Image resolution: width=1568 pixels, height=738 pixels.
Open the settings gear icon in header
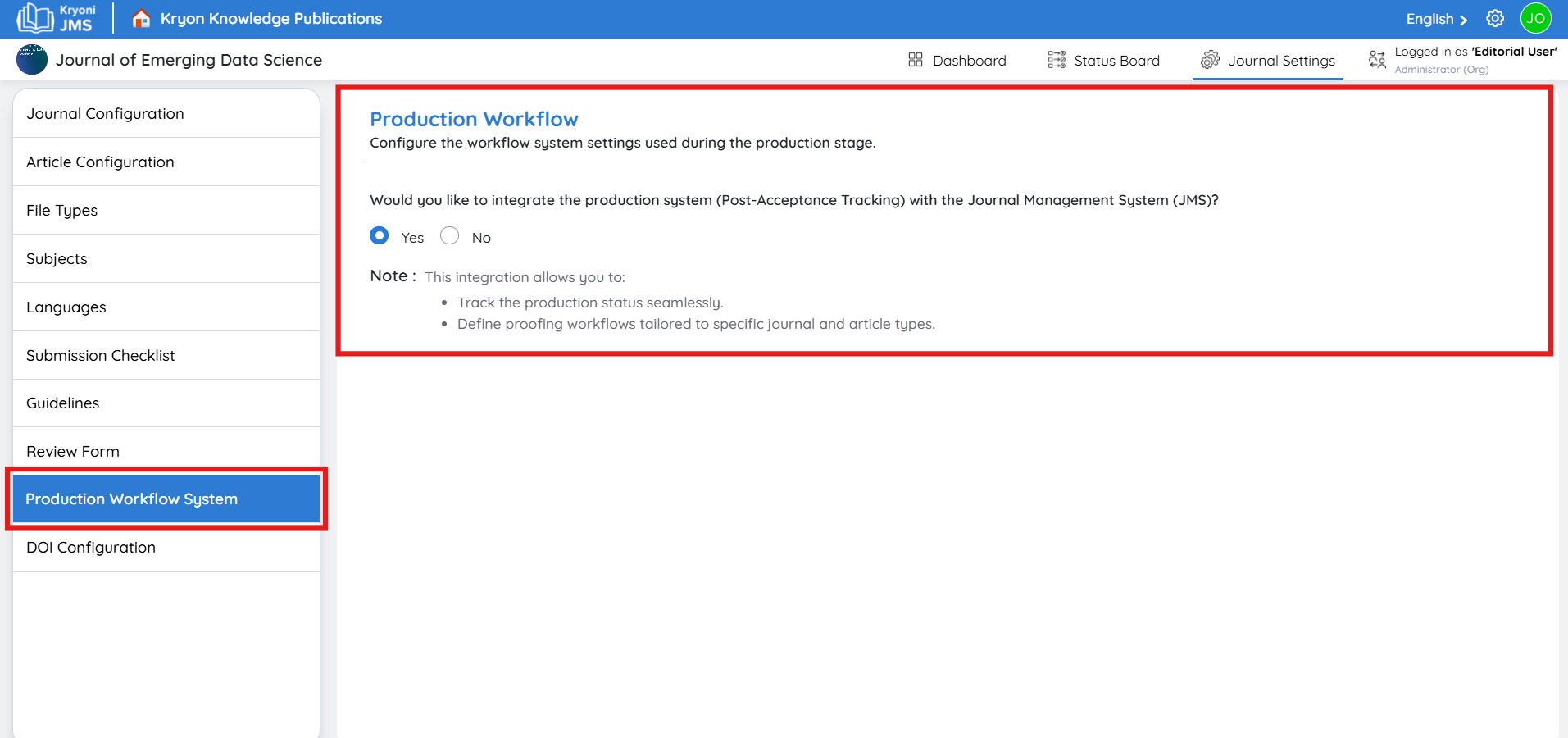[x=1495, y=18]
